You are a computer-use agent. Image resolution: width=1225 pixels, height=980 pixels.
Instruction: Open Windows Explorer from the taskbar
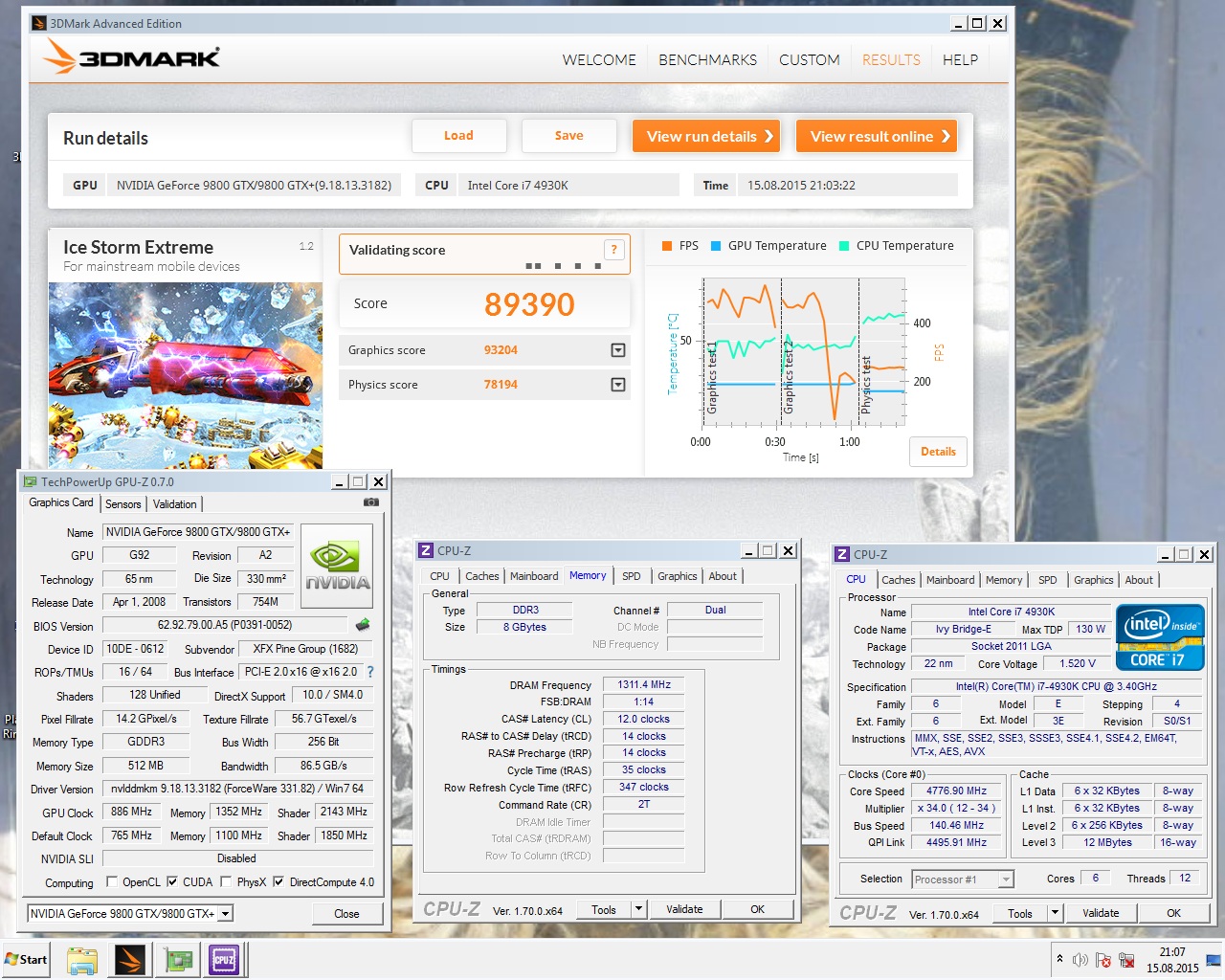tap(82, 960)
